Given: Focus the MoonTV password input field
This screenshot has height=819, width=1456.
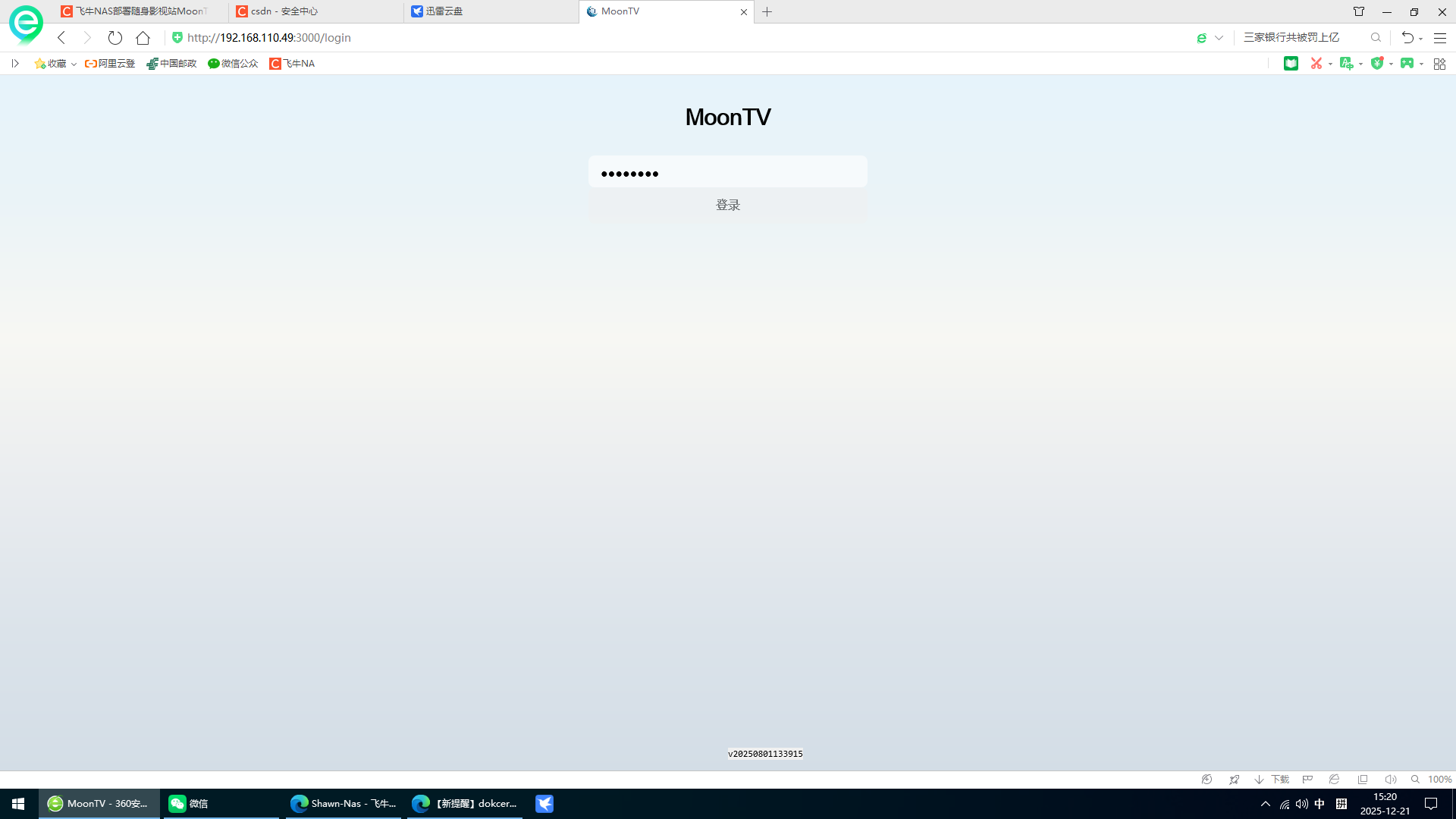Looking at the screenshot, I should pyautogui.click(x=727, y=172).
